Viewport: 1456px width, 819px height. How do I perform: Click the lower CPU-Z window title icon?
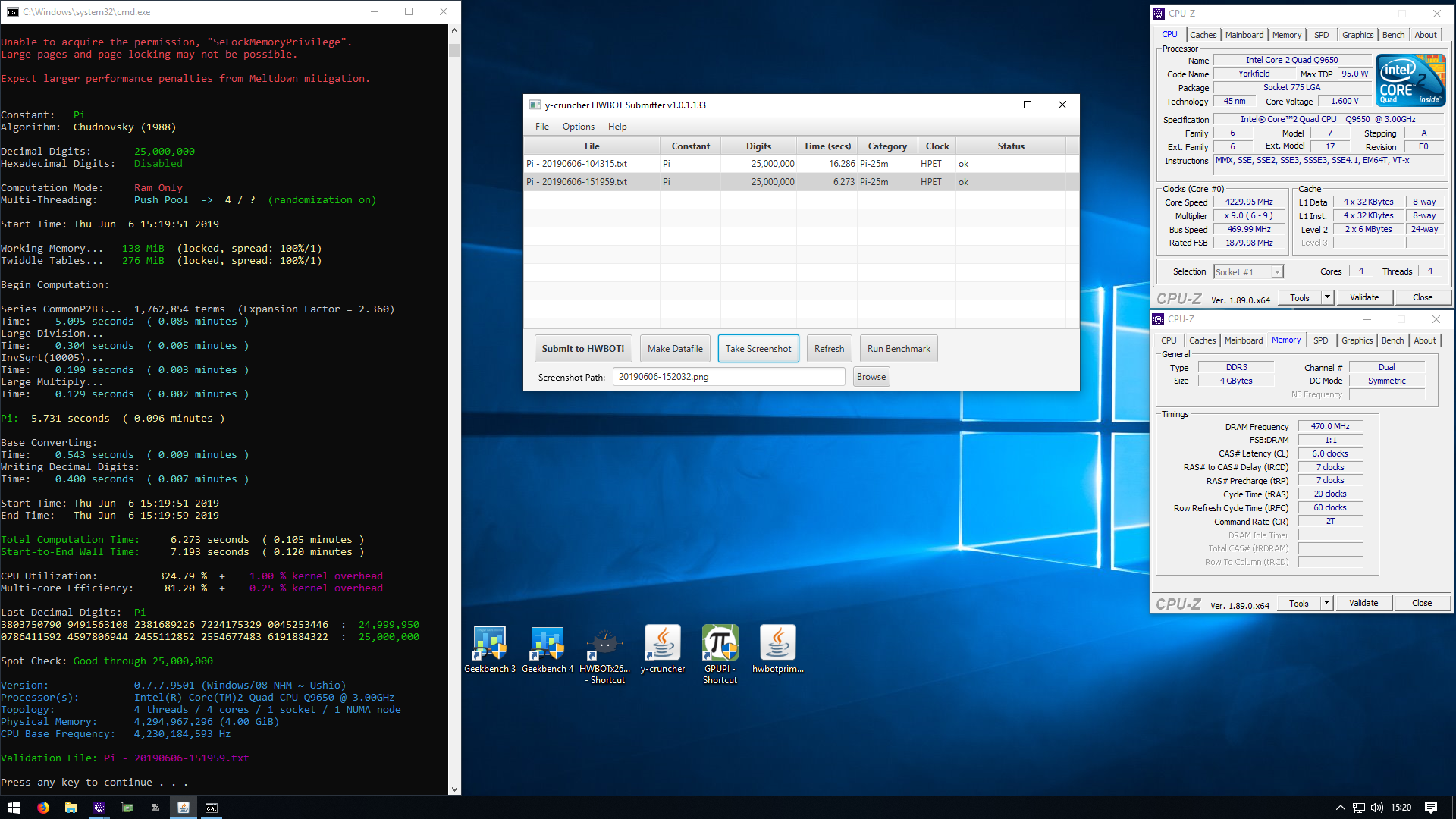coord(1158,319)
